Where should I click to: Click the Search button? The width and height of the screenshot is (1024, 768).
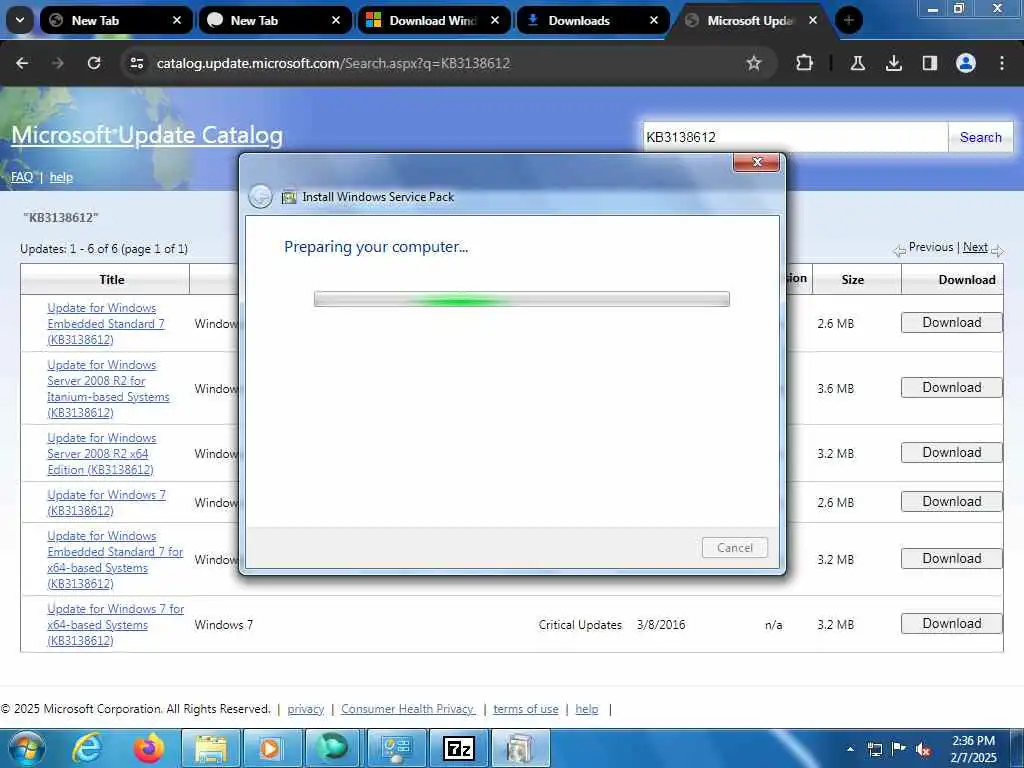point(980,137)
